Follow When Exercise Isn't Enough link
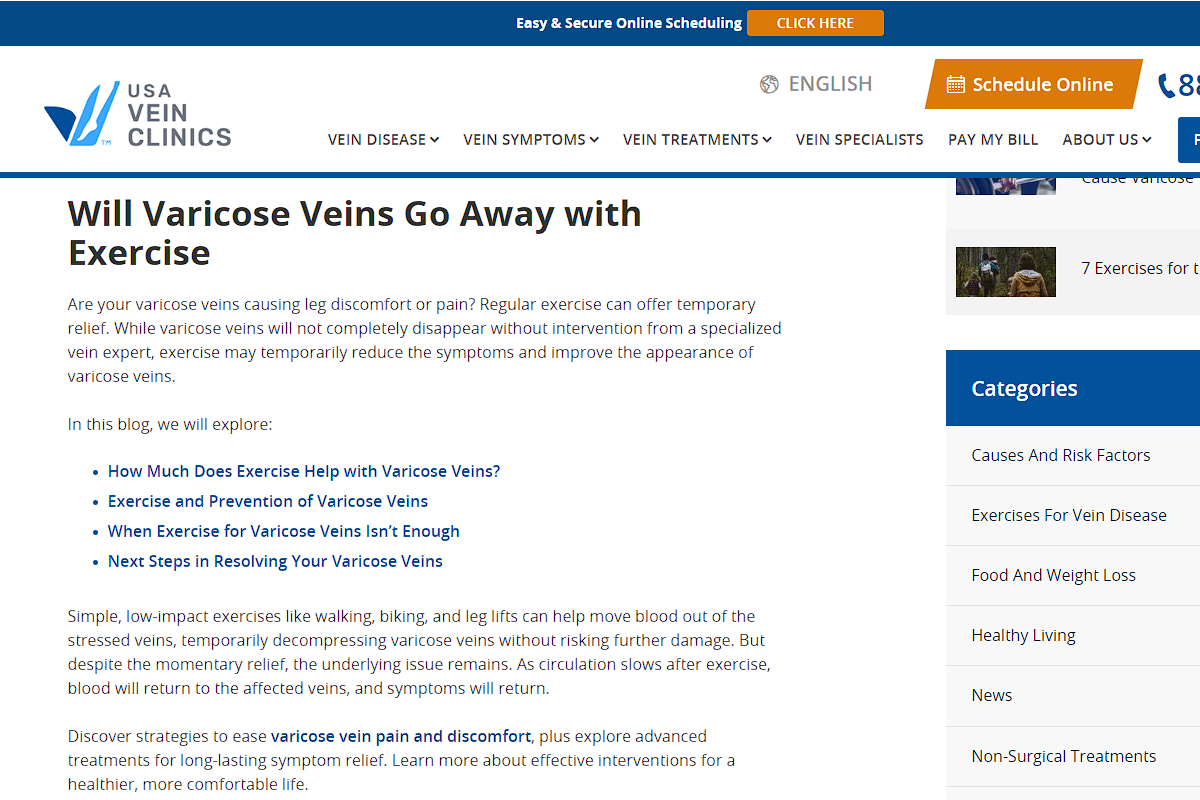1200x800 pixels. coord(284,531)
